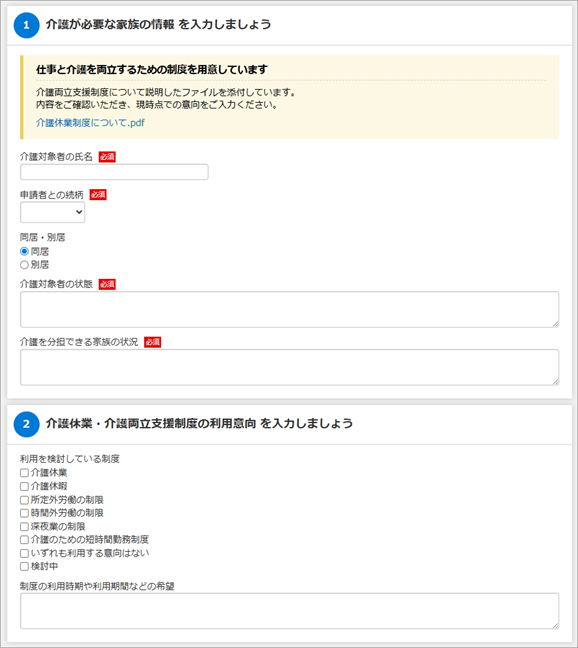Click the 必須 badge beside 介護対象者の氏名
578x648 pixels.
[x=107, y=157]
